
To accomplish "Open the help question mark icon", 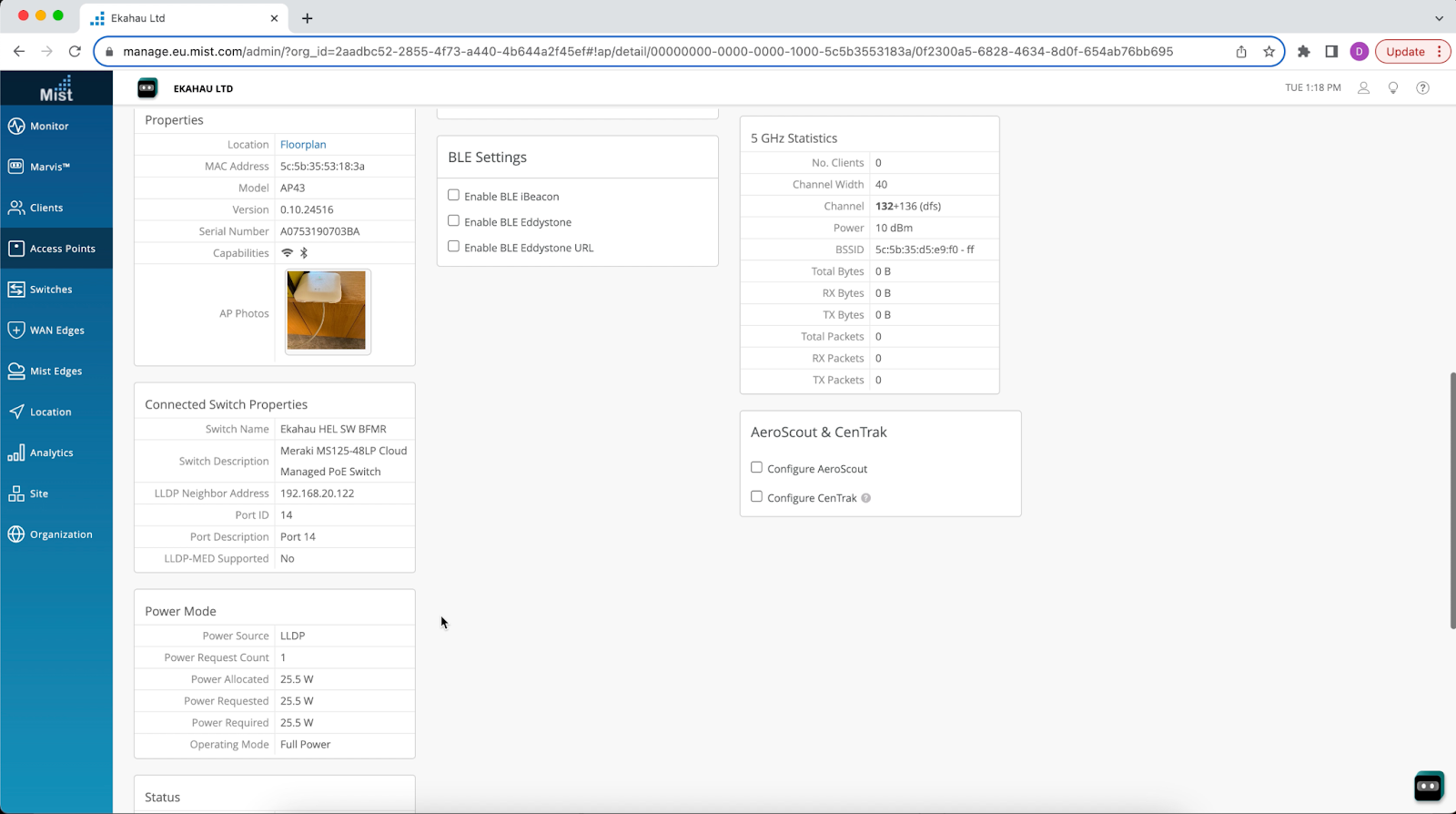I will (1422, 88).
